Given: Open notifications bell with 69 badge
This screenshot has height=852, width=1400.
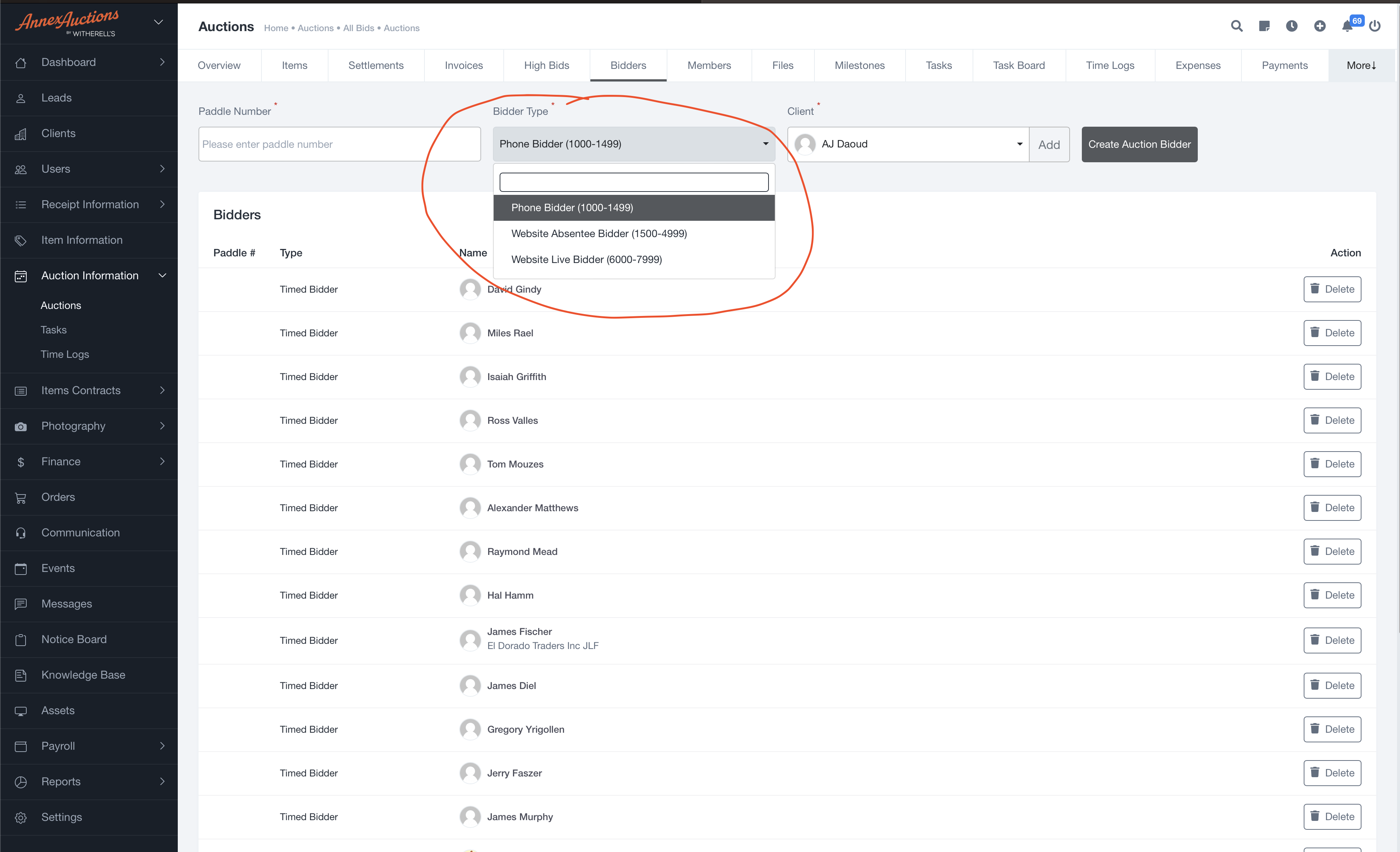Looking at the screenshot, I should click(x=1347, y=26).
